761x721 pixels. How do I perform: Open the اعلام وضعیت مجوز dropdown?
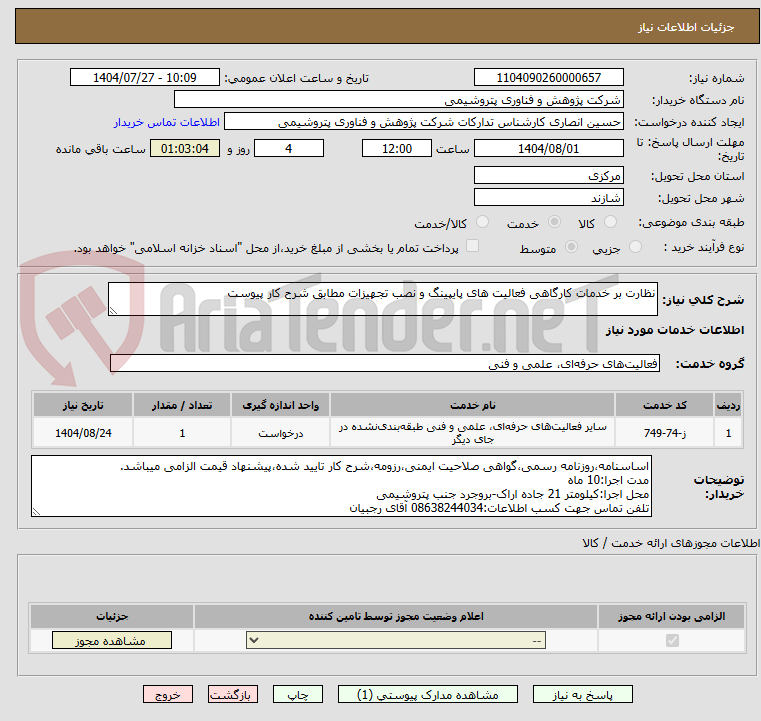(x=396, y=640)
